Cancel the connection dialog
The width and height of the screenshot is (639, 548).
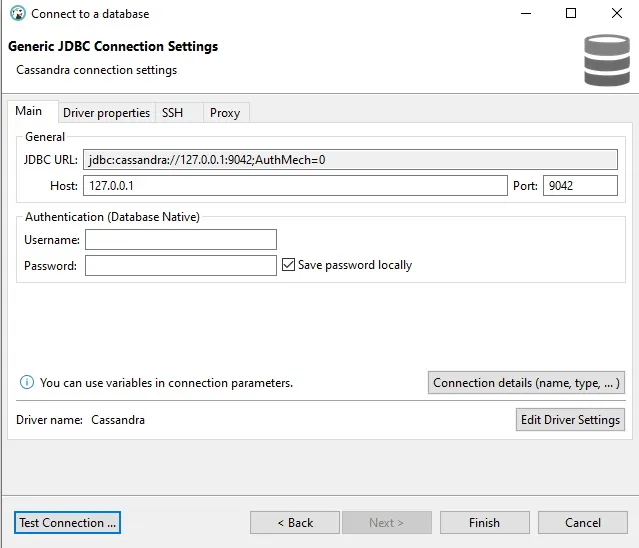click(x=583, y=522)
